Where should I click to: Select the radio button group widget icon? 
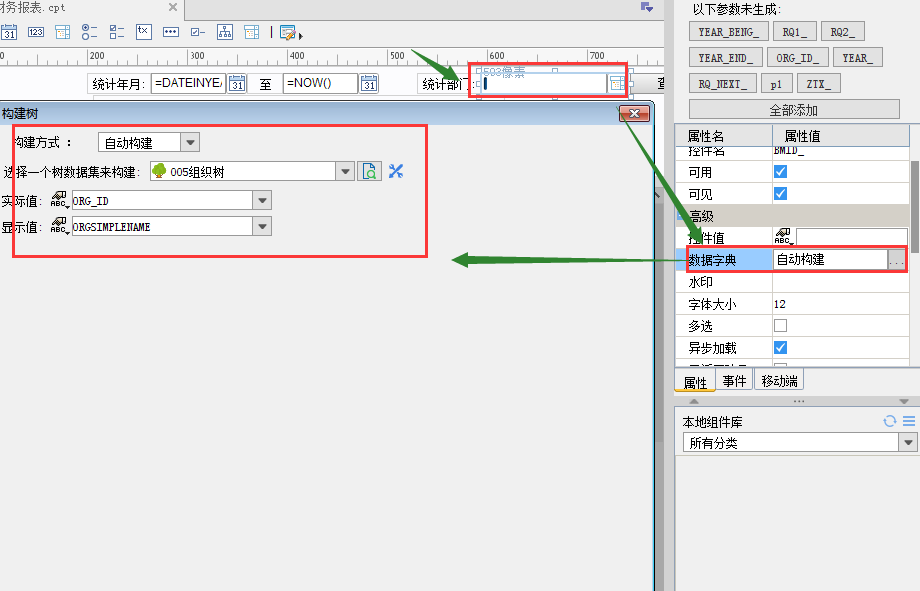click(89, 32)
